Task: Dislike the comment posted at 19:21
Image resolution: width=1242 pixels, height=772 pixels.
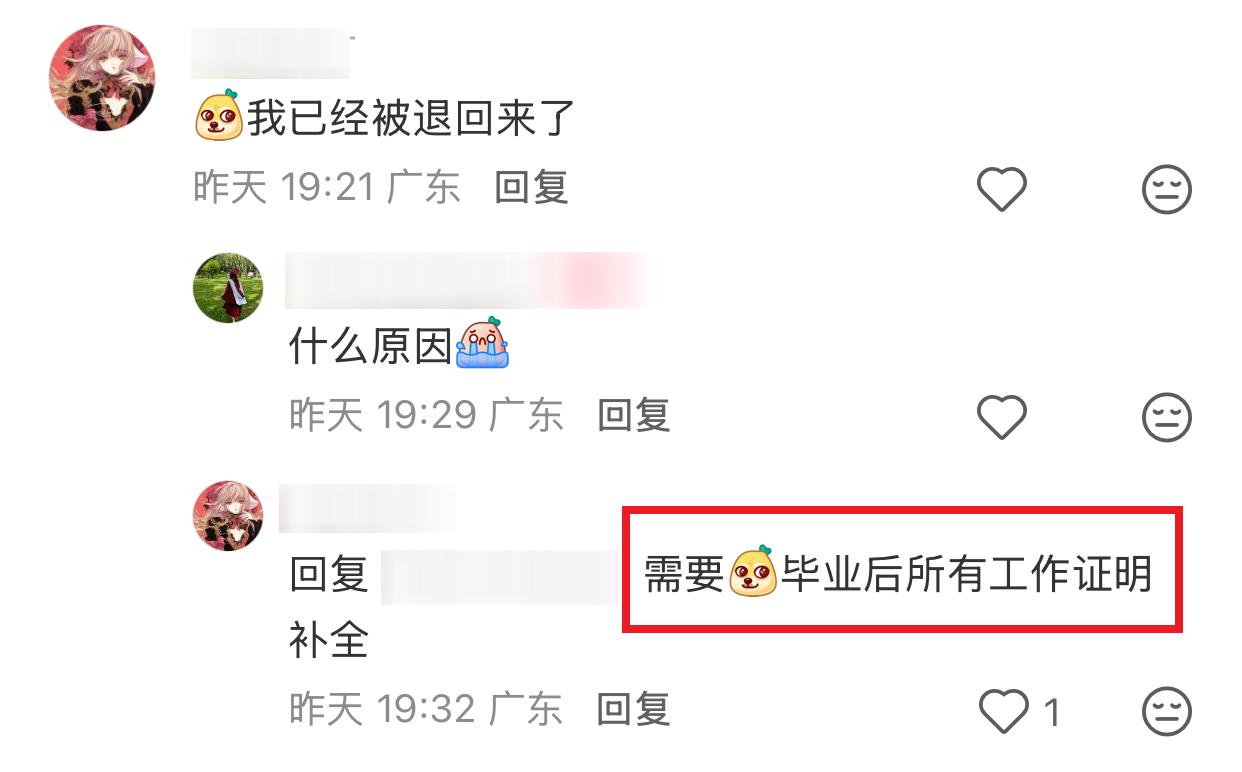Action: (x=1166, y=189)
